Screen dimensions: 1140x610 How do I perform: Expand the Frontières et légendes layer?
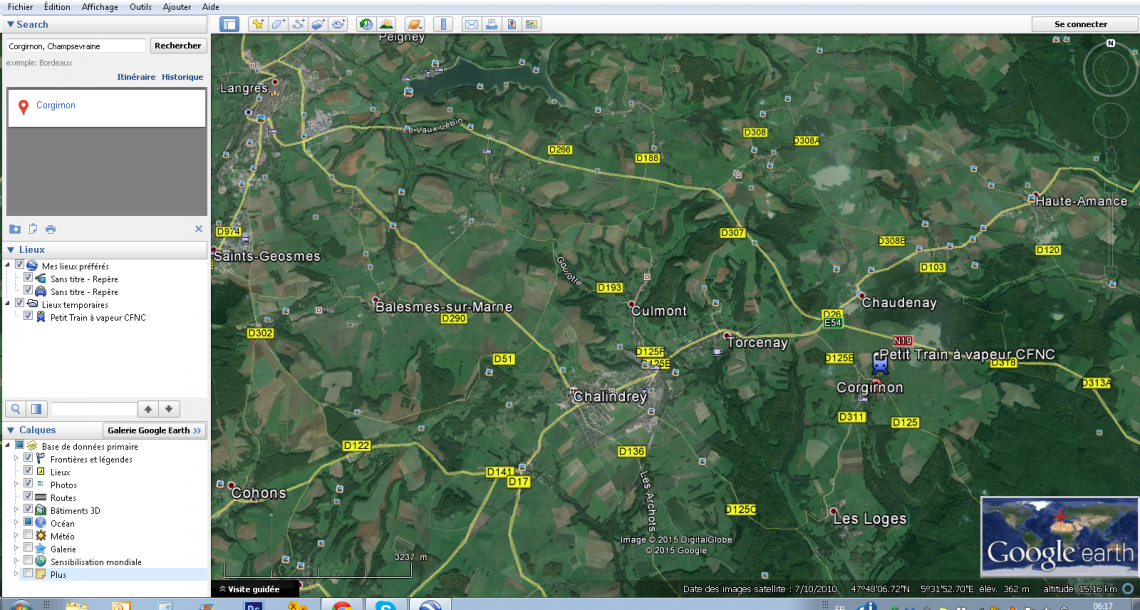(x=16, y=458)
